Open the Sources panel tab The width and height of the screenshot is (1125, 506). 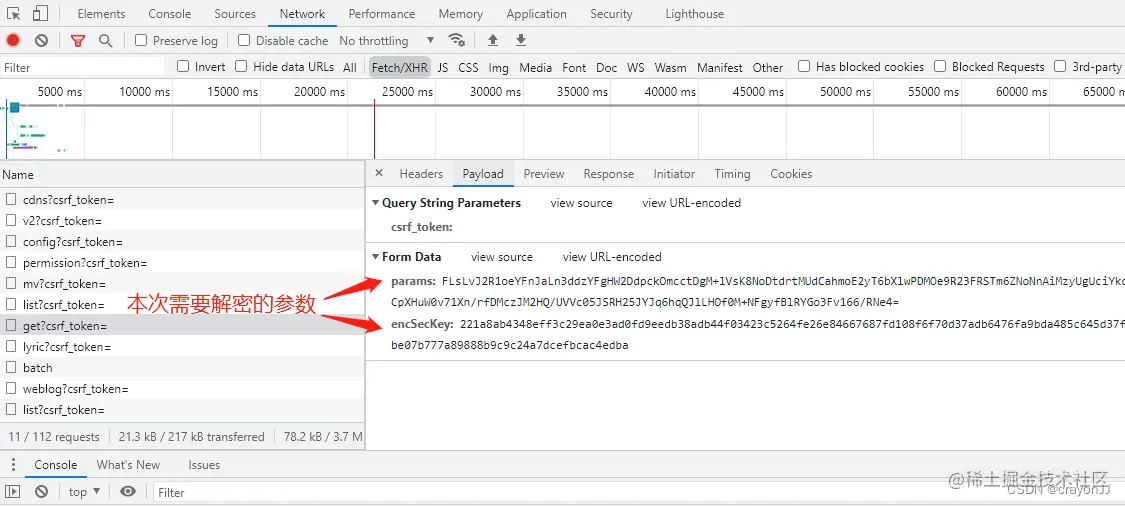click(235, 14)
